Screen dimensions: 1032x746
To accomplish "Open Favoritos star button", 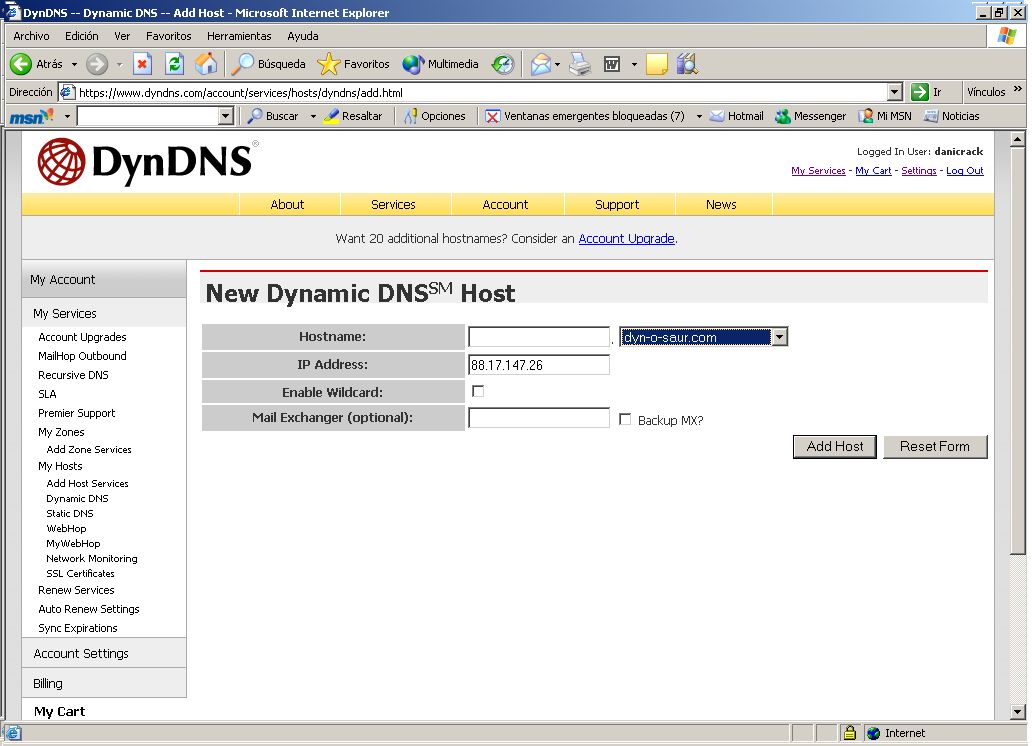I will (x=353, y=64).
